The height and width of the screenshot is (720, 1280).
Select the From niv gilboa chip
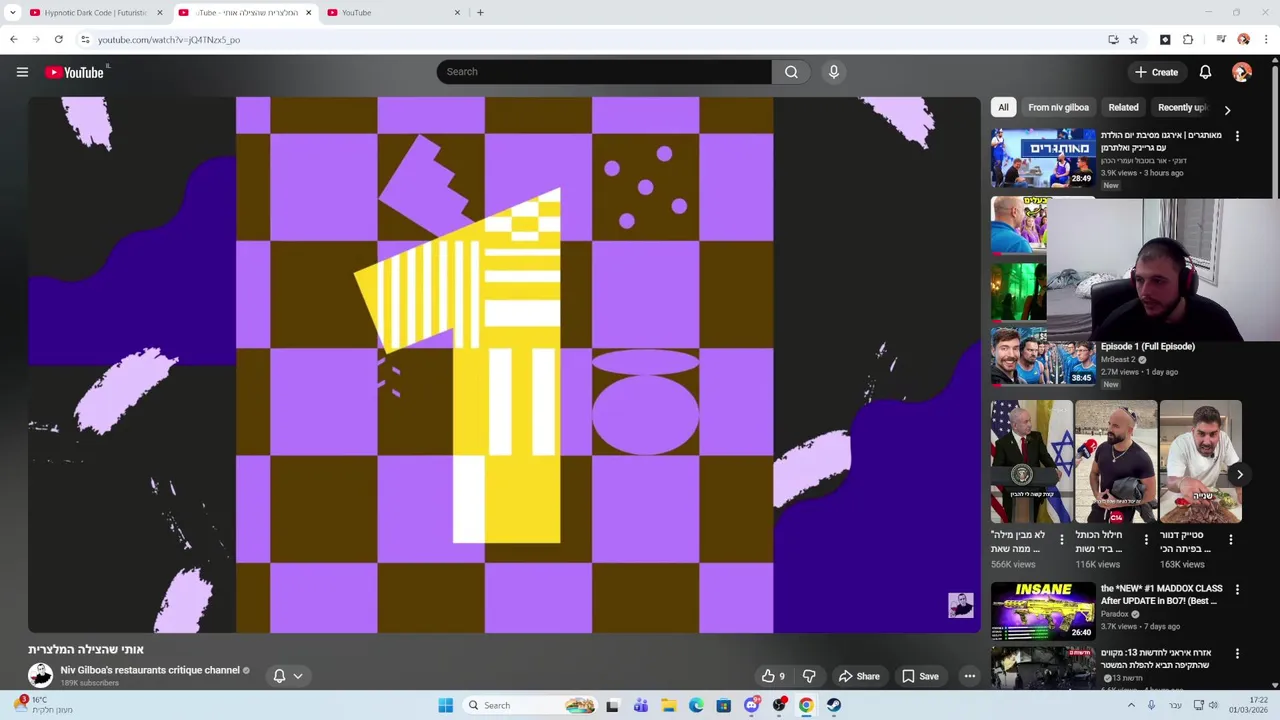click(x=1058, y=107)
